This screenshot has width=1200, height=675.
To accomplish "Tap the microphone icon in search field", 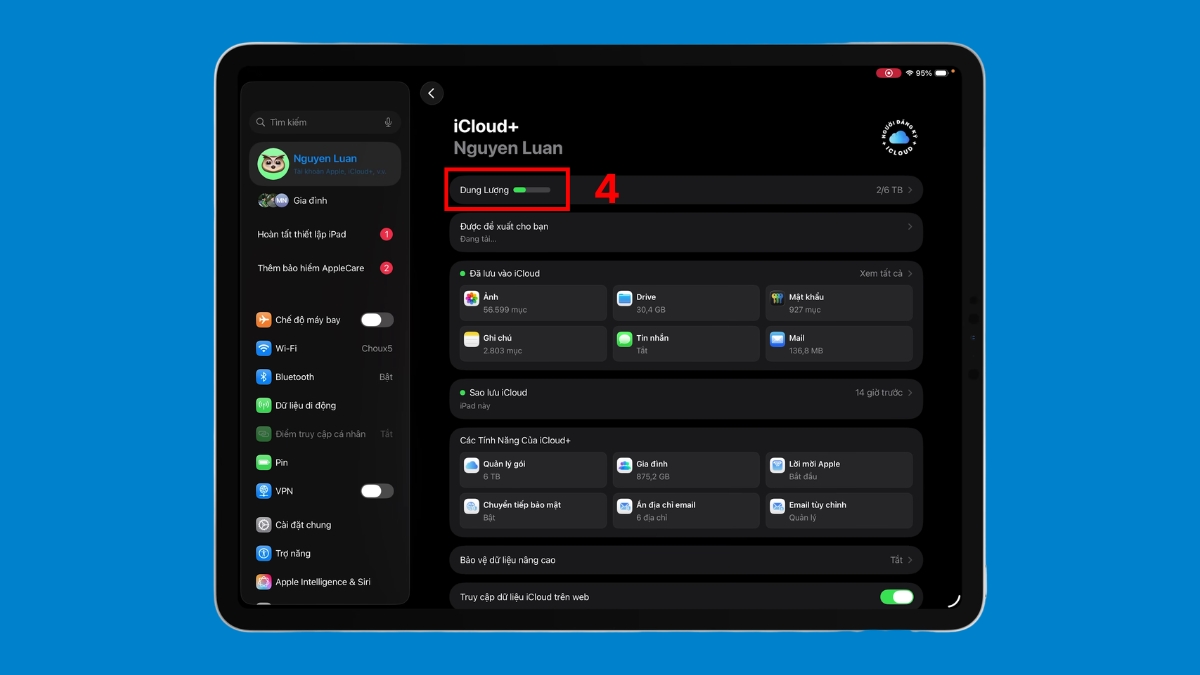I will click(x=388, y=122).
